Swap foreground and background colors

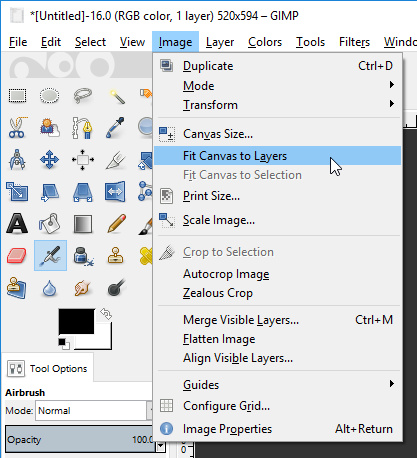106,314
